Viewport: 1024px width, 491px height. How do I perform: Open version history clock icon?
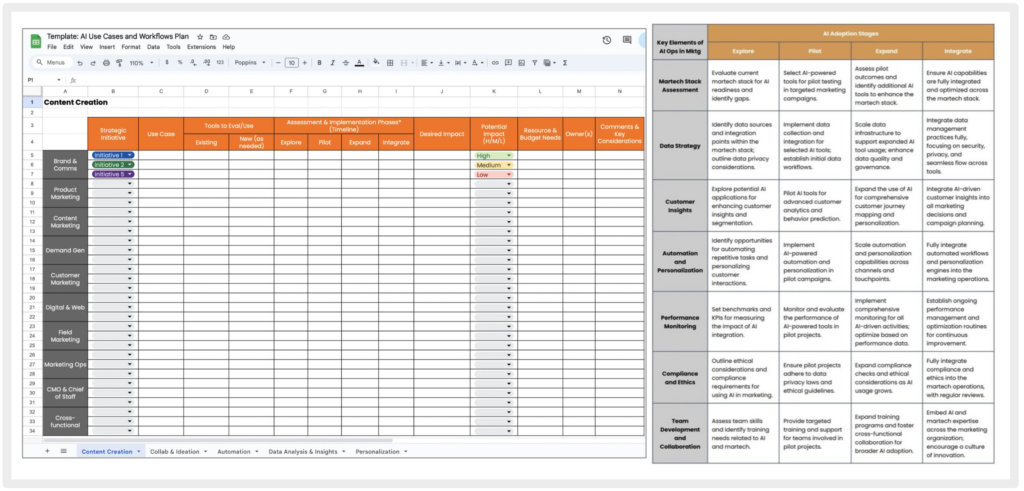pos(607,40)
